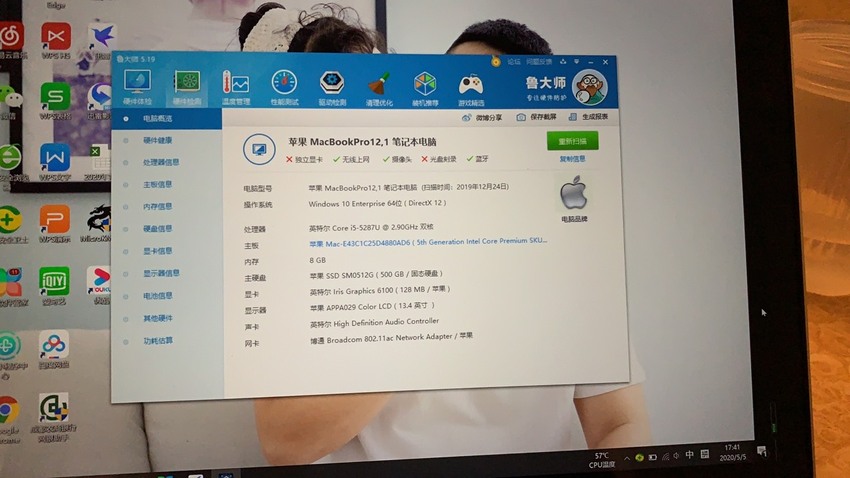This screenshot has height=478, width=850.
Task: Open 清理优化 broom icon
Action: [x=379, y=88]
